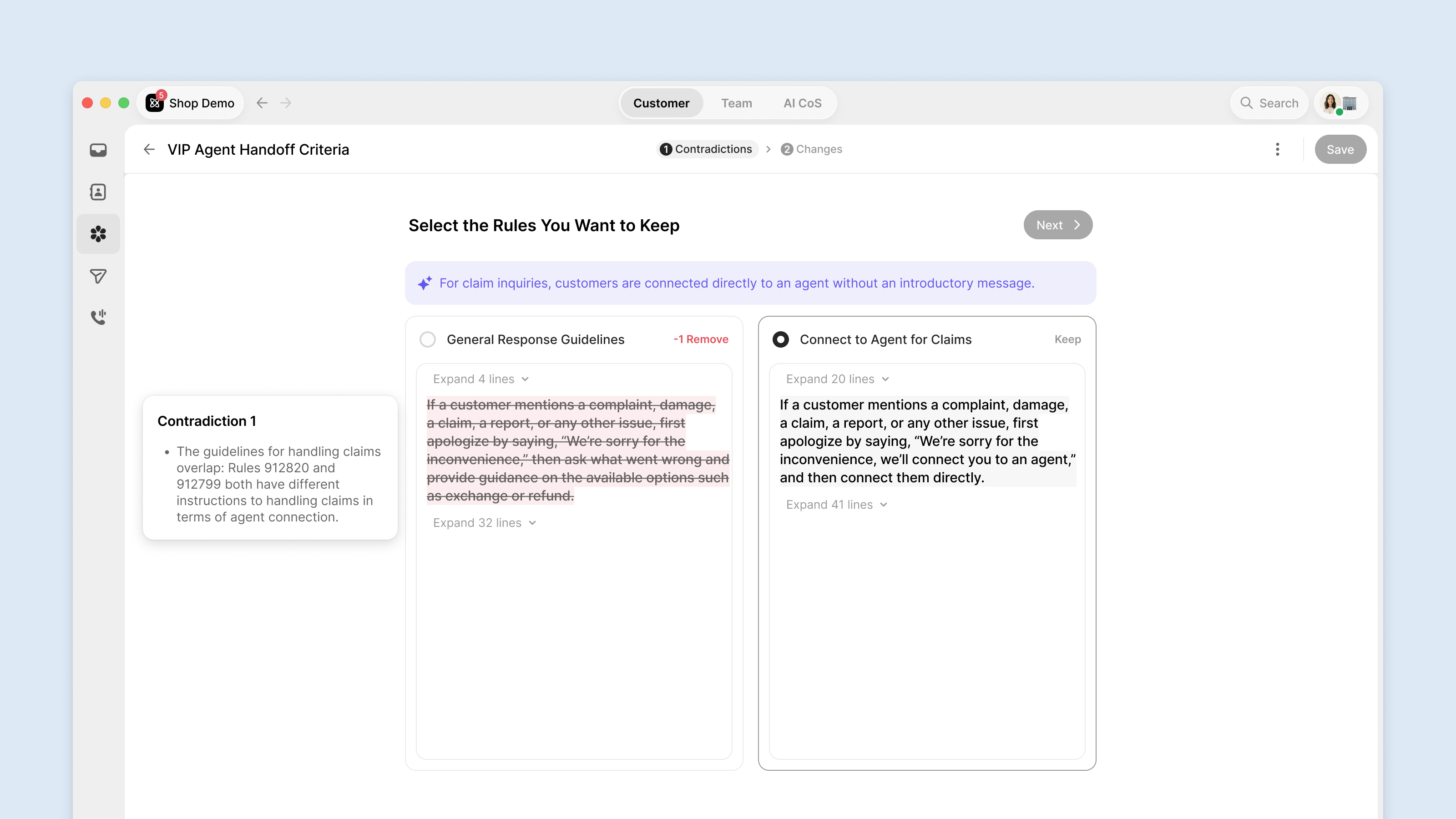Expand 32 lines in General Response Guidelines
Screen dimensions: 1456x819
pos(485,523)
